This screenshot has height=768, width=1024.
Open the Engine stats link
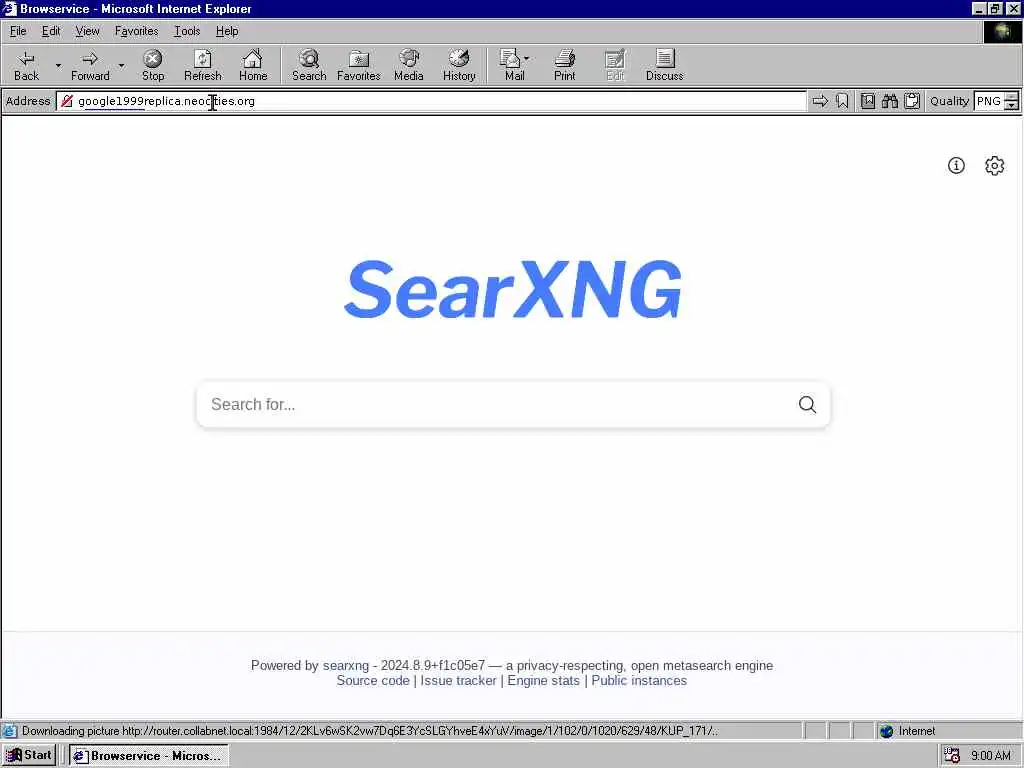(x=543, y=680)
